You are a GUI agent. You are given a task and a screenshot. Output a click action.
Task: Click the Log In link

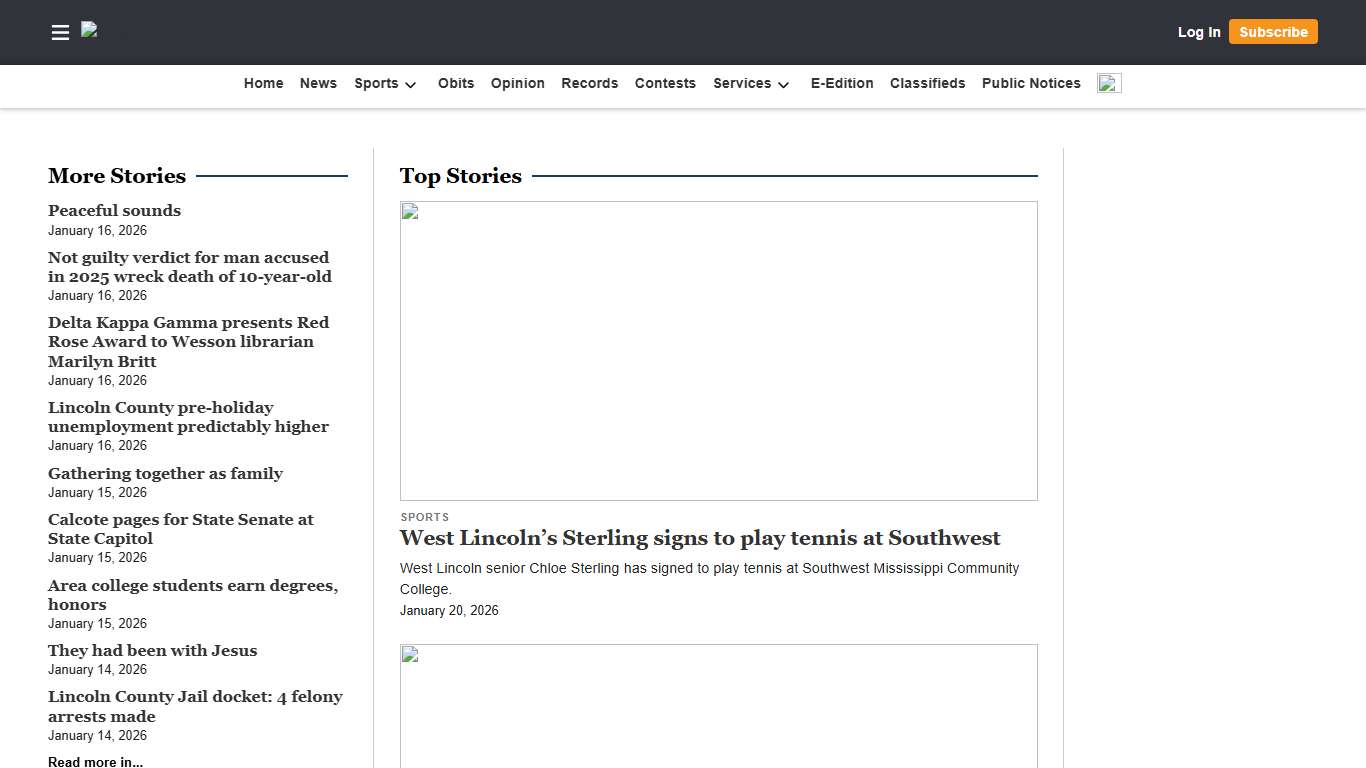(x=1198, y=32)
